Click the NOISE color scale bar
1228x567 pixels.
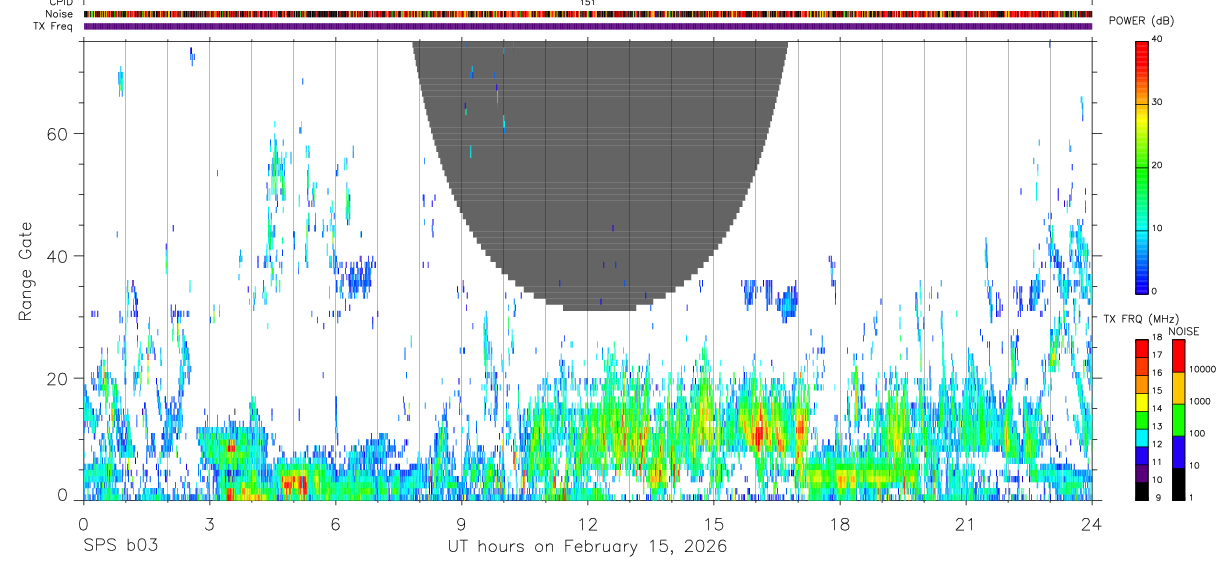pyautogui.click(x=1178, y=420)
